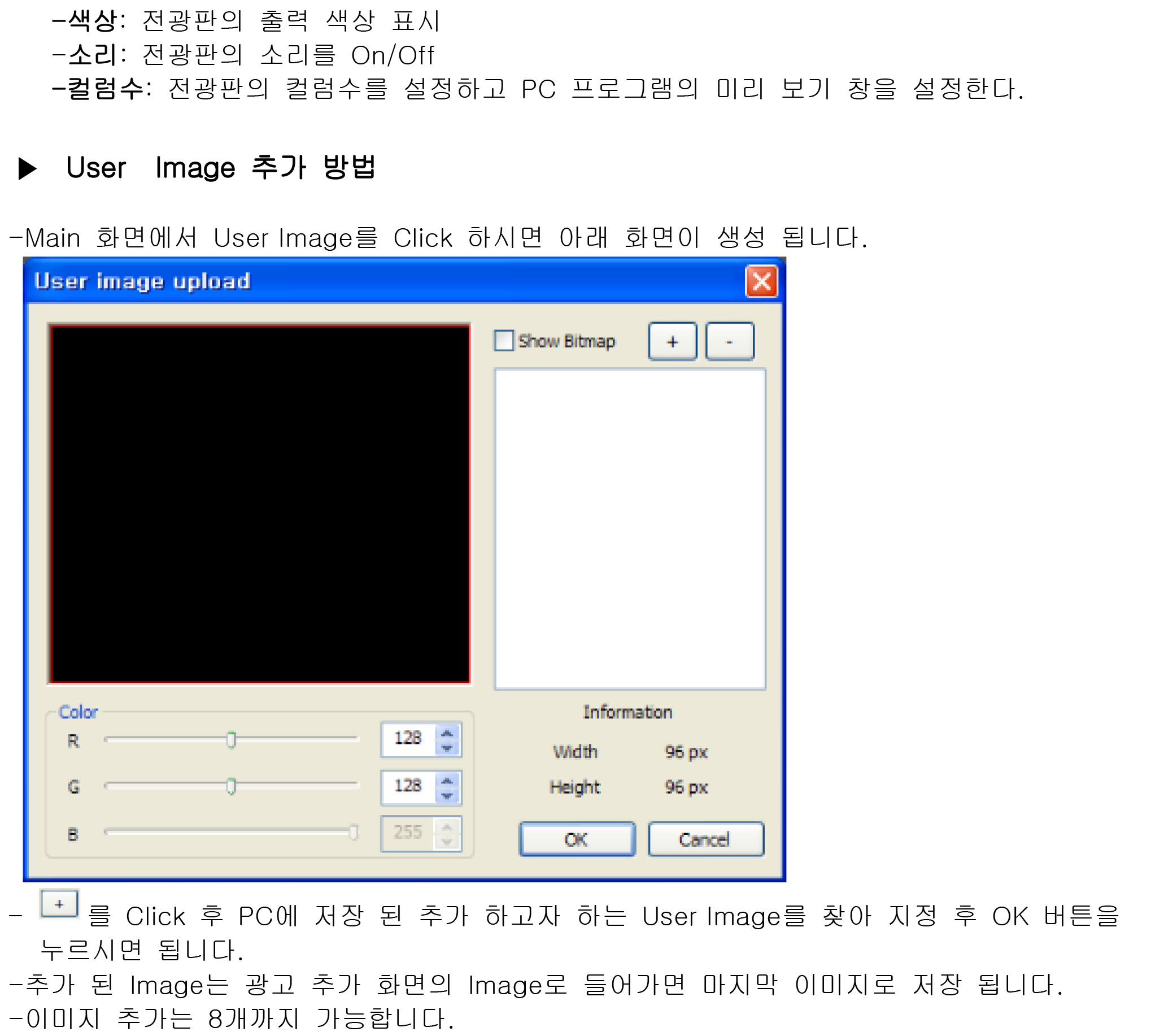Viewport: 1164px width, 1036px height.
Task: Click the black image preview canvas
Action: pyautogui.click(x=260, y=504)
